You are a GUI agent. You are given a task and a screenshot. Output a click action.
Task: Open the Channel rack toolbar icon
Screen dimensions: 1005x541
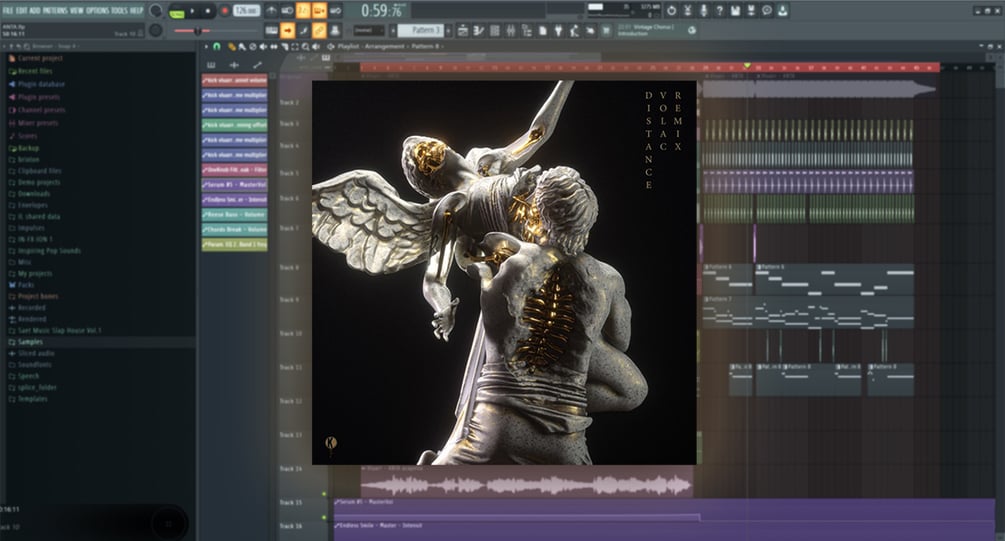[495, 30]
